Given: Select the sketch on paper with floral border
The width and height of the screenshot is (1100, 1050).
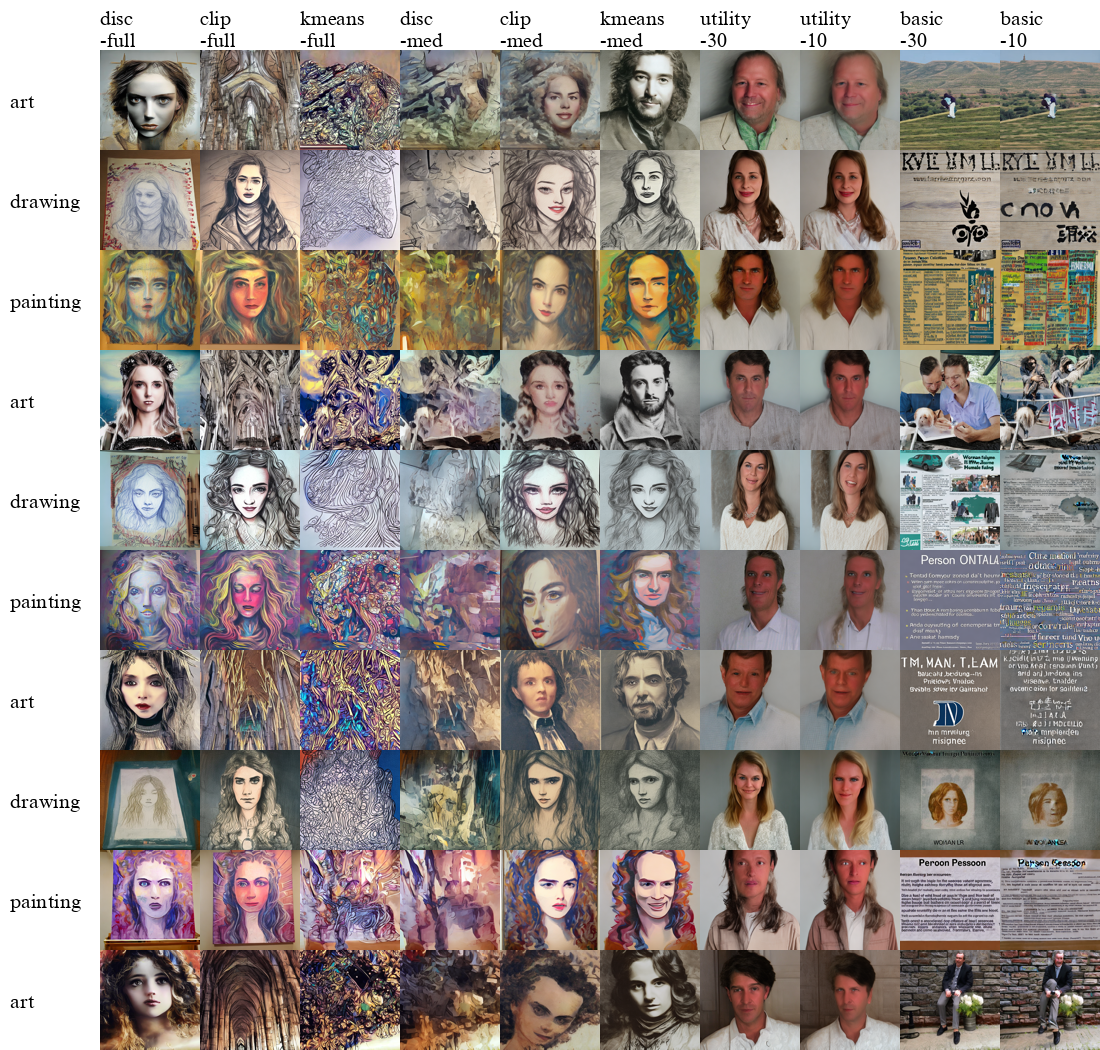Looking at the screenshot, I should (149, 200).
